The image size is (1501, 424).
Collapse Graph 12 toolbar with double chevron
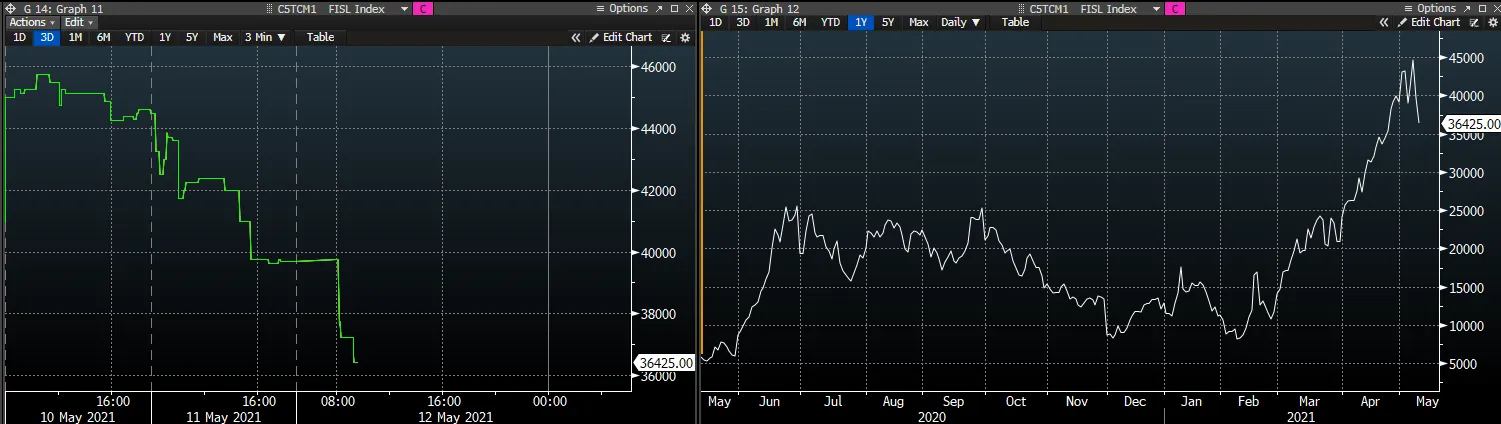1384,22
